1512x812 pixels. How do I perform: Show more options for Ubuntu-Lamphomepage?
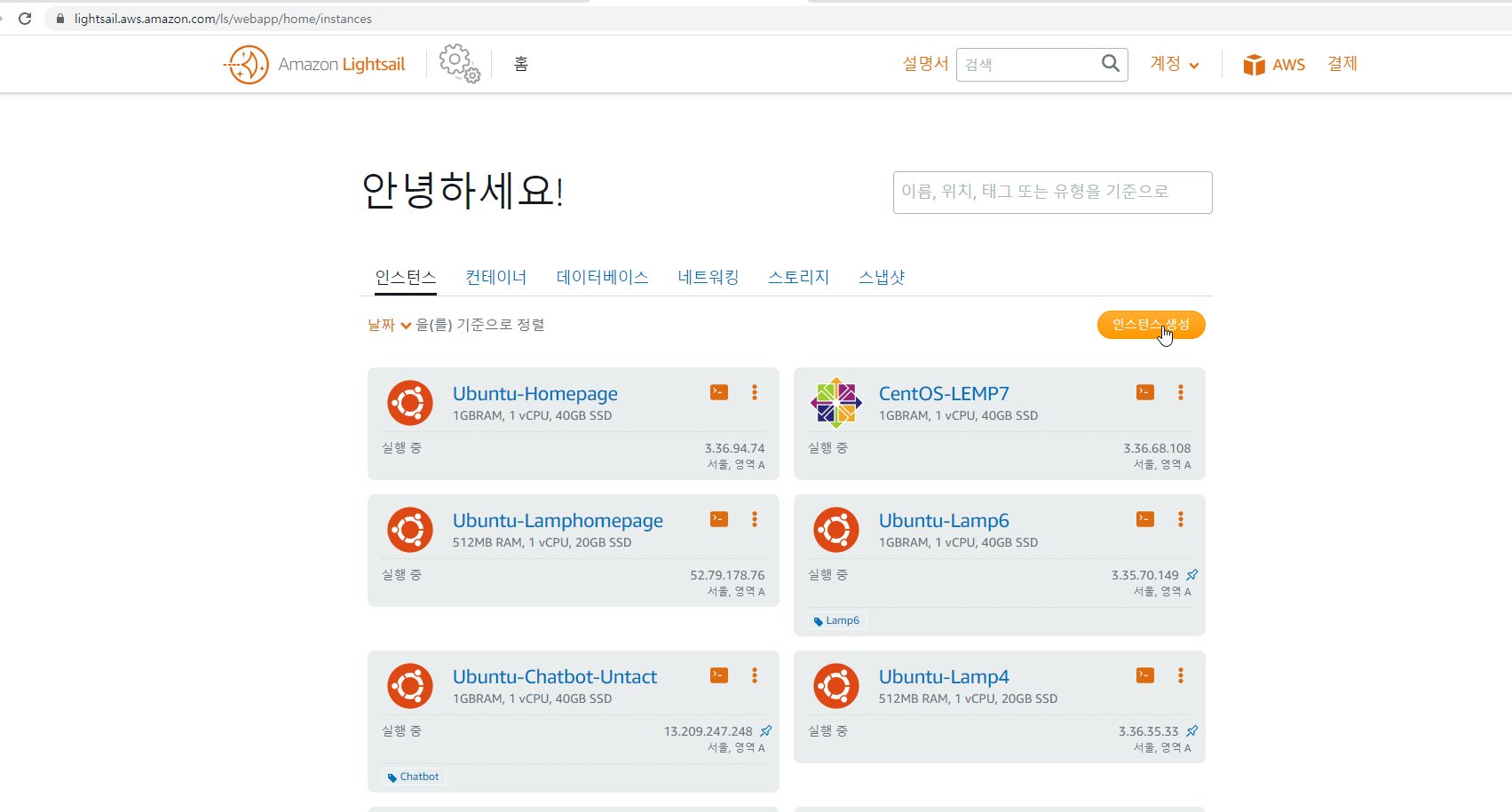point(755,519)
